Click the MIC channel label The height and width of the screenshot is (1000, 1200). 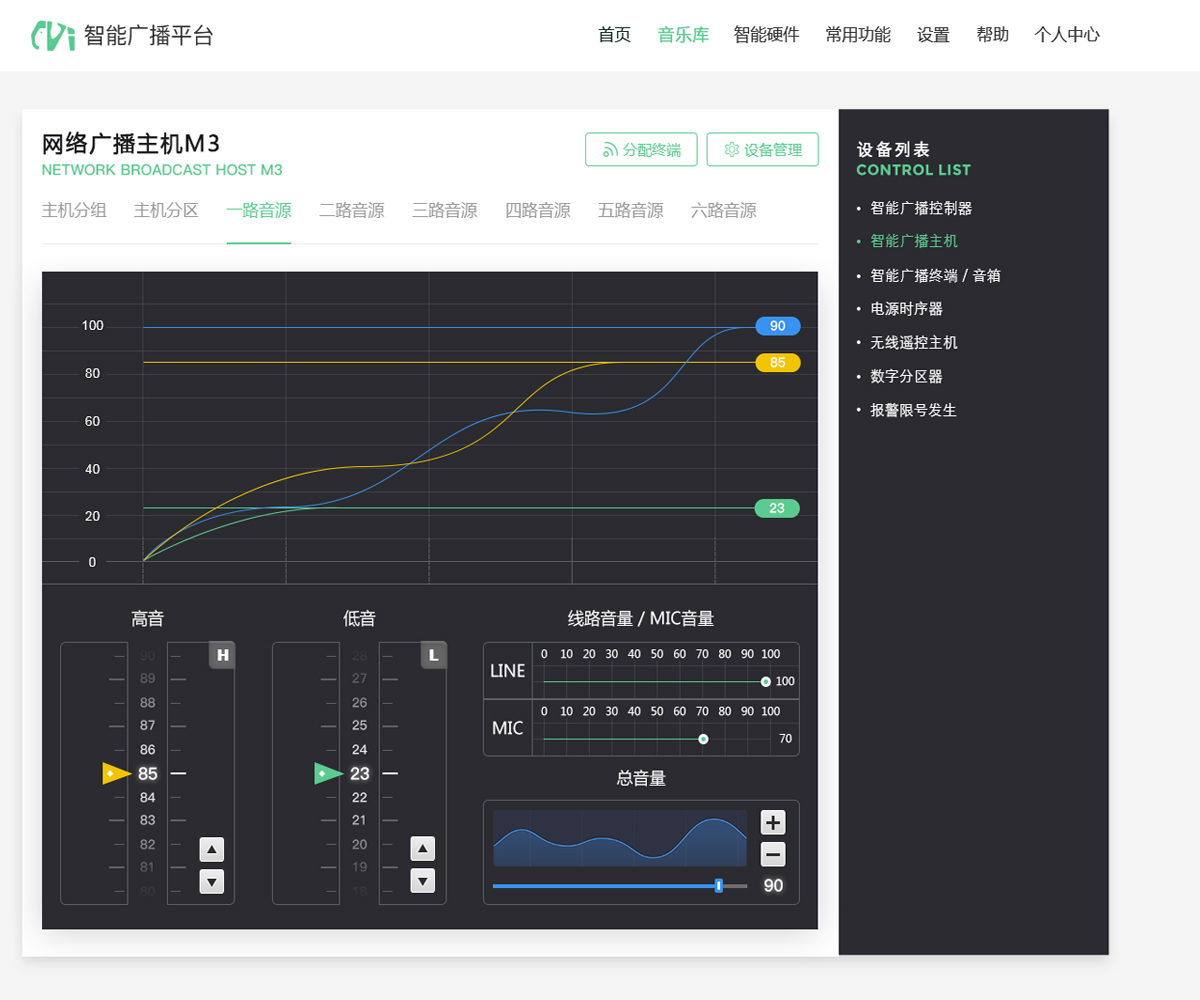pos(508,728)
